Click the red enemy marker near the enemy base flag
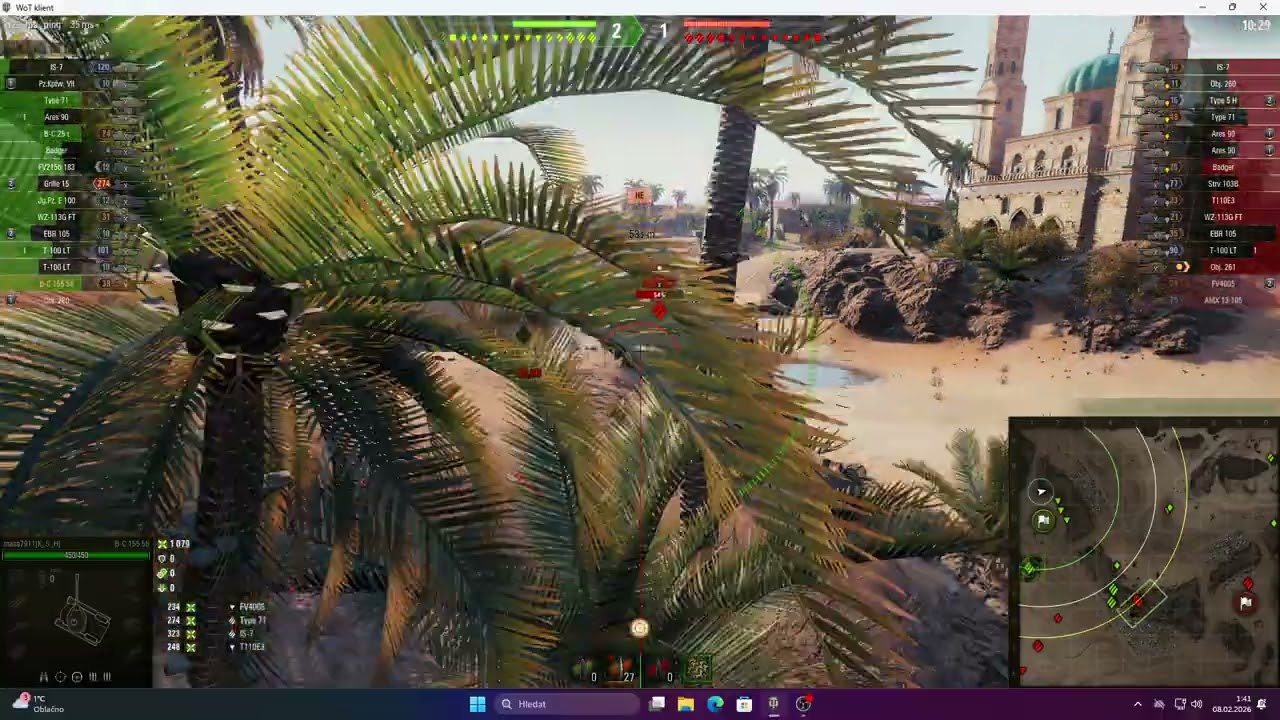Image resolution: width=1280 pixels, height=720 pixels. click(1248, 584)
